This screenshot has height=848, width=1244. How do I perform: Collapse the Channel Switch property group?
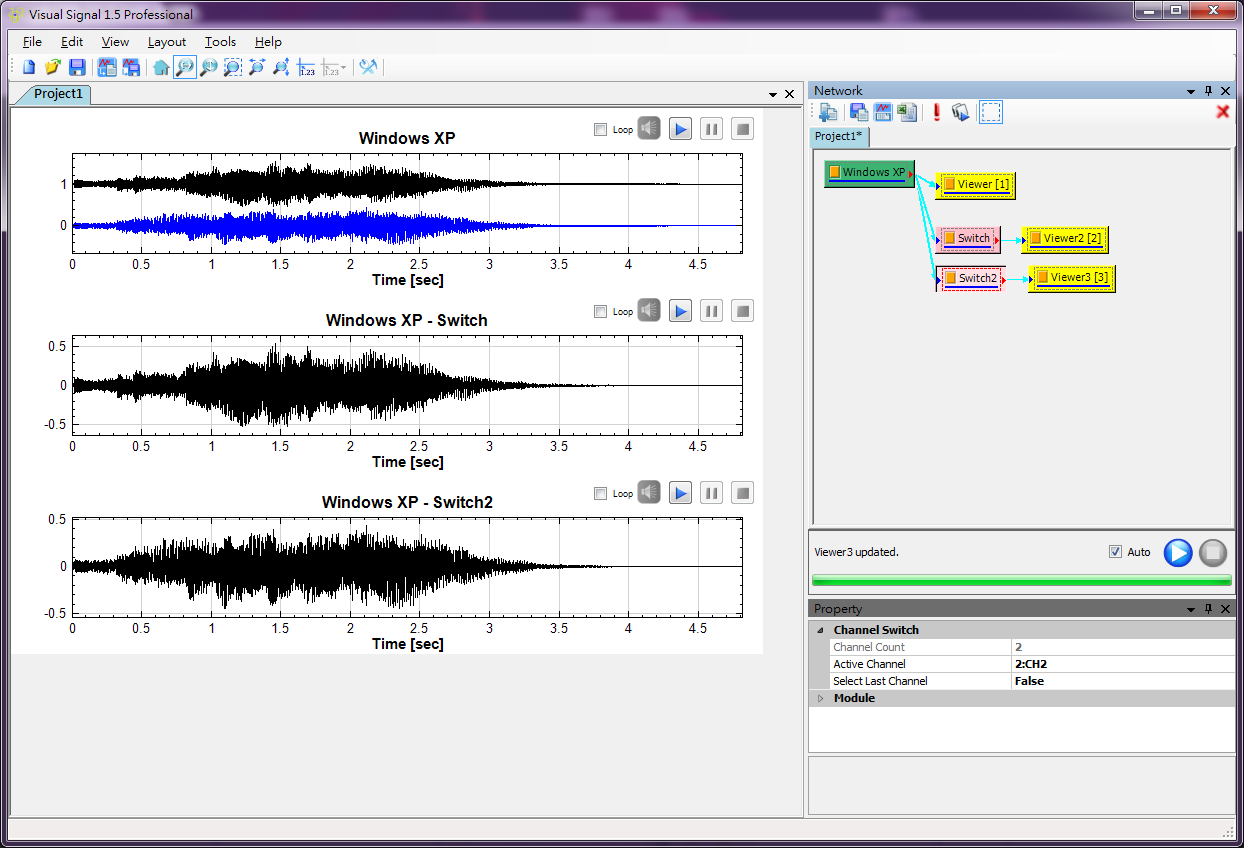click(821, 630)
